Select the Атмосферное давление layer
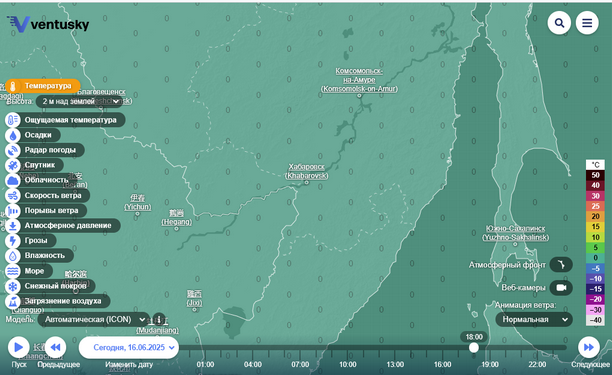This screenshot has height=375, width=612. (x=63, y=226)
